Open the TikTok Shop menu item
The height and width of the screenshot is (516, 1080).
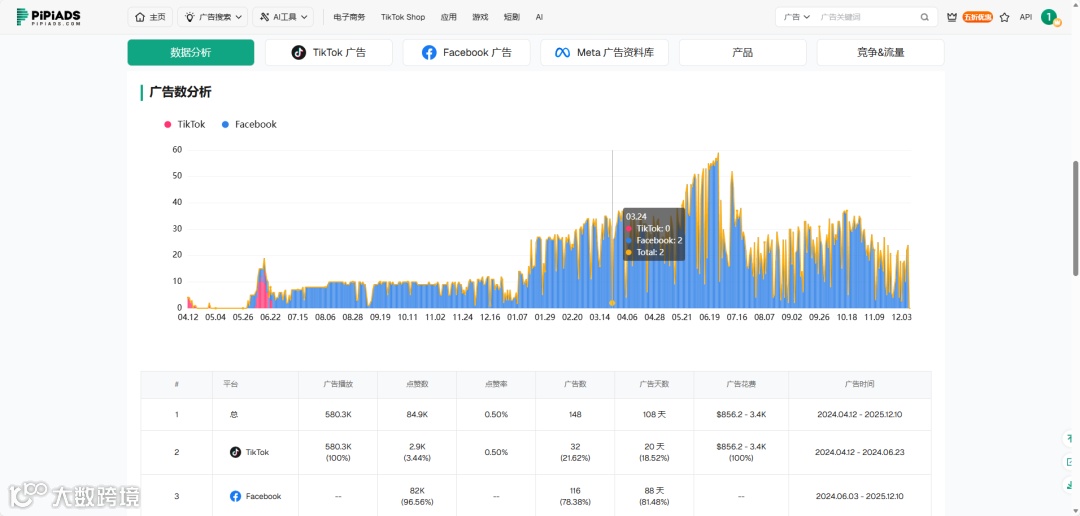click(x=403, y=17)
